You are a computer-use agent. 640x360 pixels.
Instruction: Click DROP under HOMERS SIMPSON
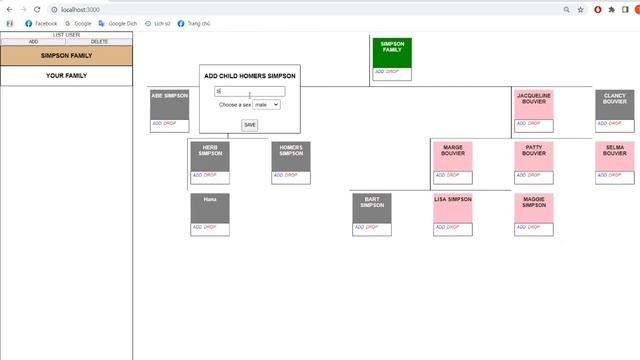[291, 175]
